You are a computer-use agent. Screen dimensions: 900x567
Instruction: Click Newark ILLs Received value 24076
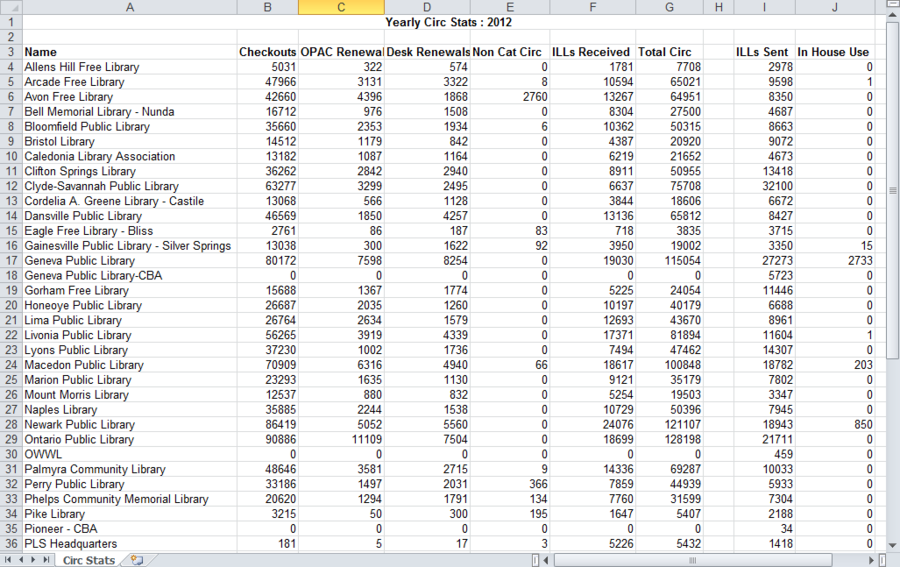click(x=592, y=425)
